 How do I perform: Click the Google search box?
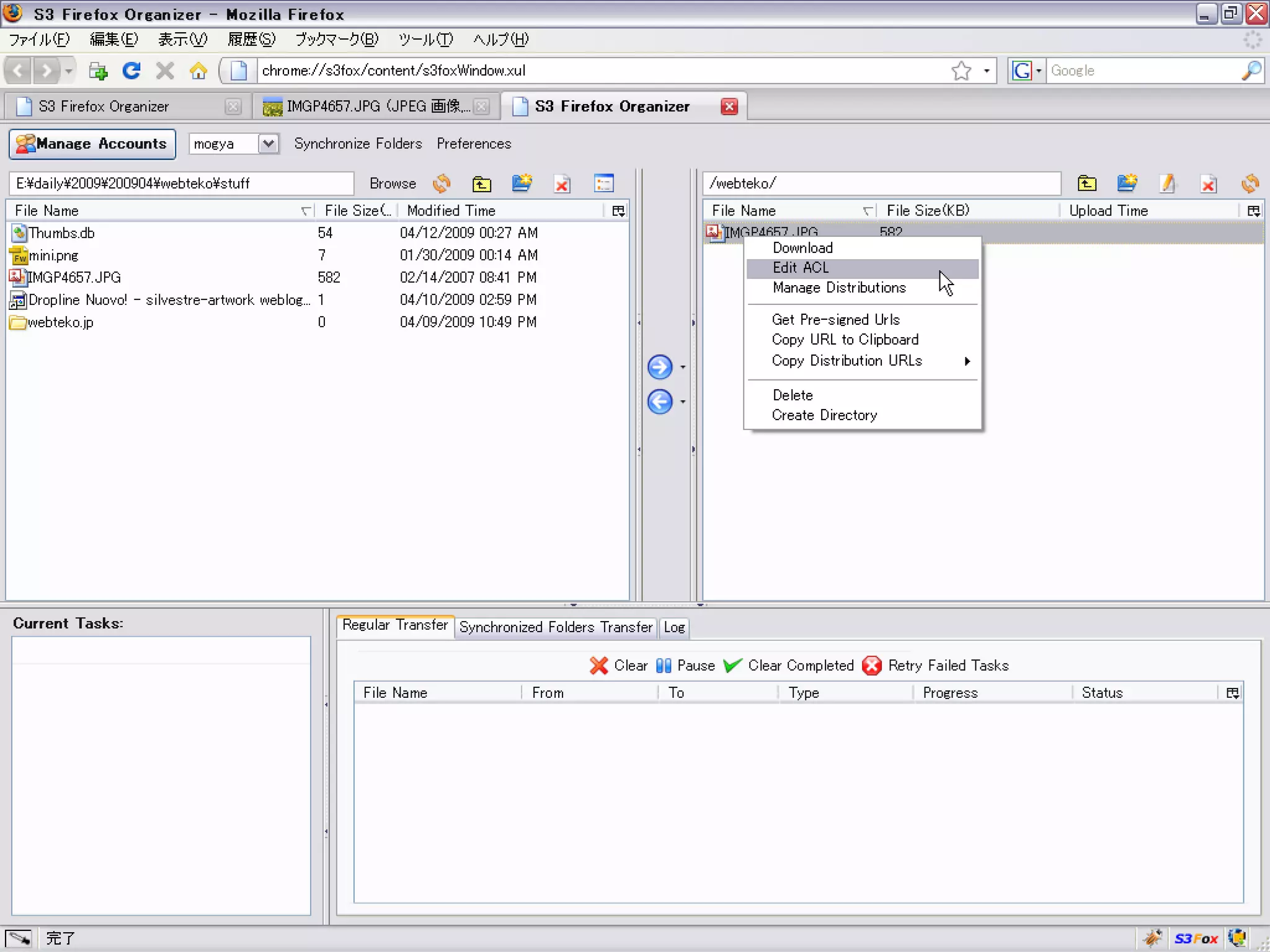(x=1143, y=71)
